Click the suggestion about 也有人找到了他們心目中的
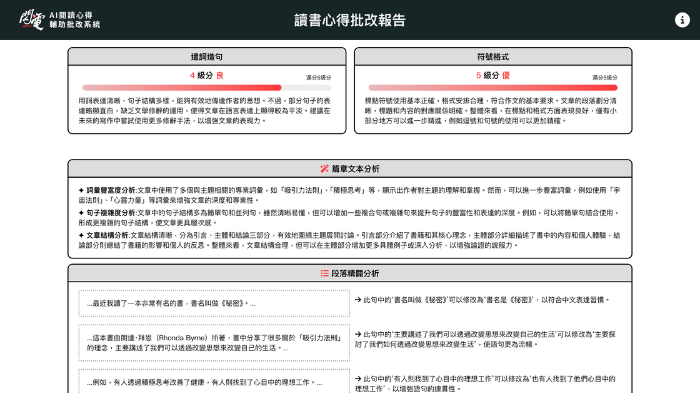 coord(485,384)
